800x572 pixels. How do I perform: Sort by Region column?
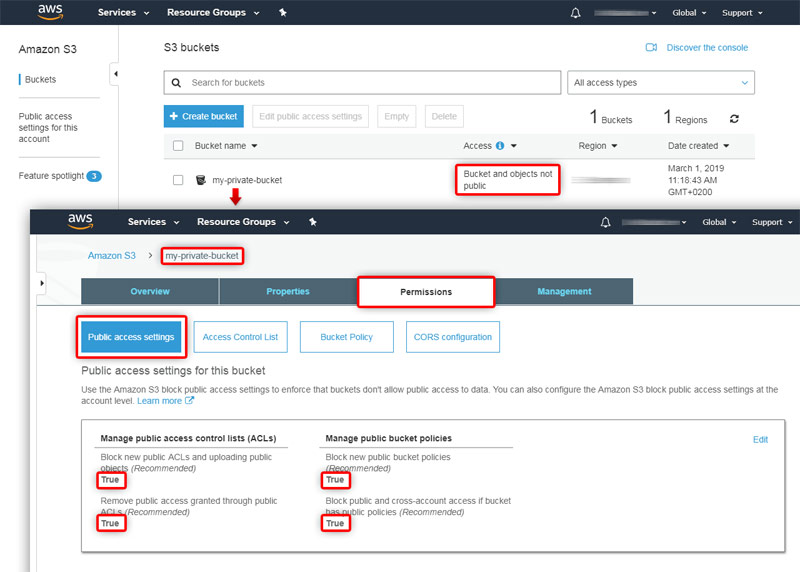pyautogui.click(x=597, y=146)
